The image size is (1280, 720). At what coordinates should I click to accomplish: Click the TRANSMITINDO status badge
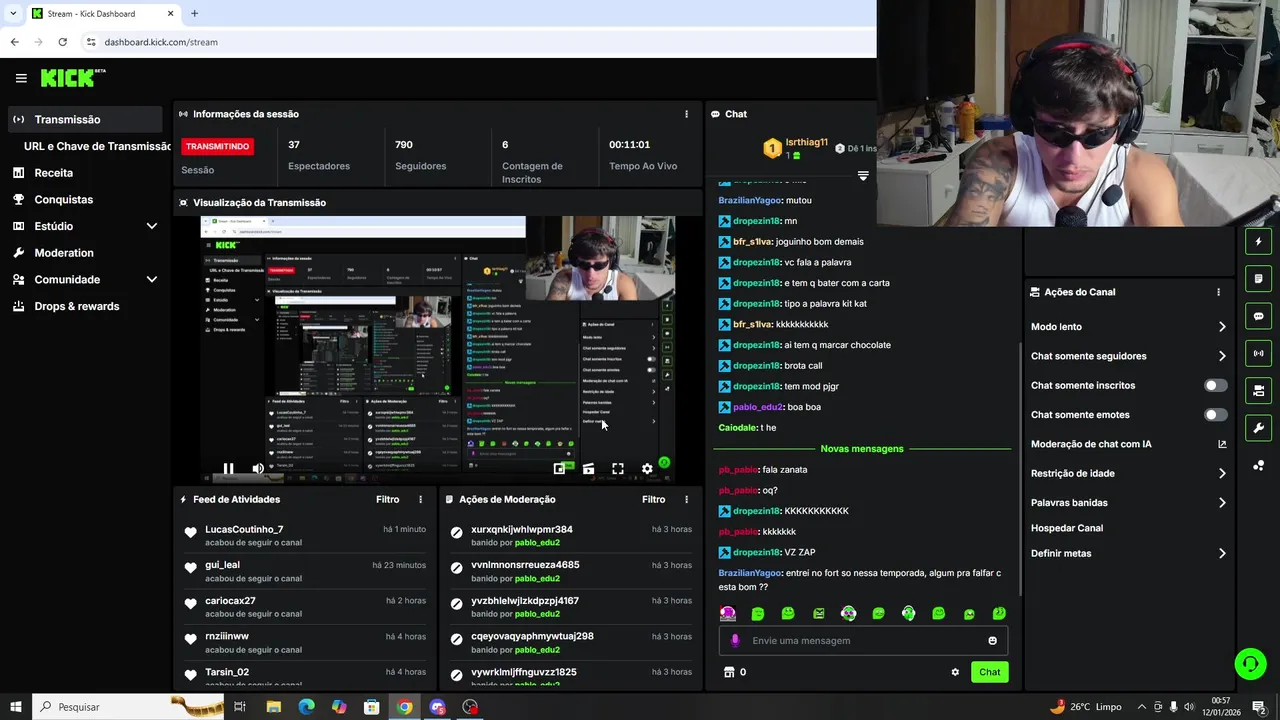pyautogui.click(x=217, y=146)
